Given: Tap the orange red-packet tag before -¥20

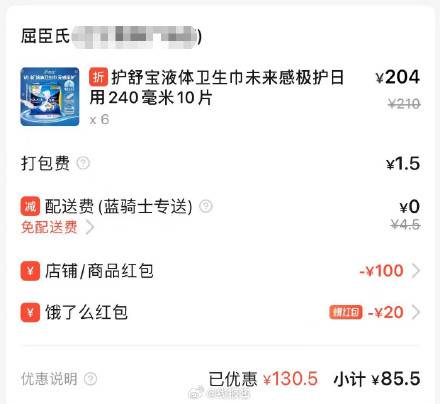Looking at the screenshot, I should point(346,312).
